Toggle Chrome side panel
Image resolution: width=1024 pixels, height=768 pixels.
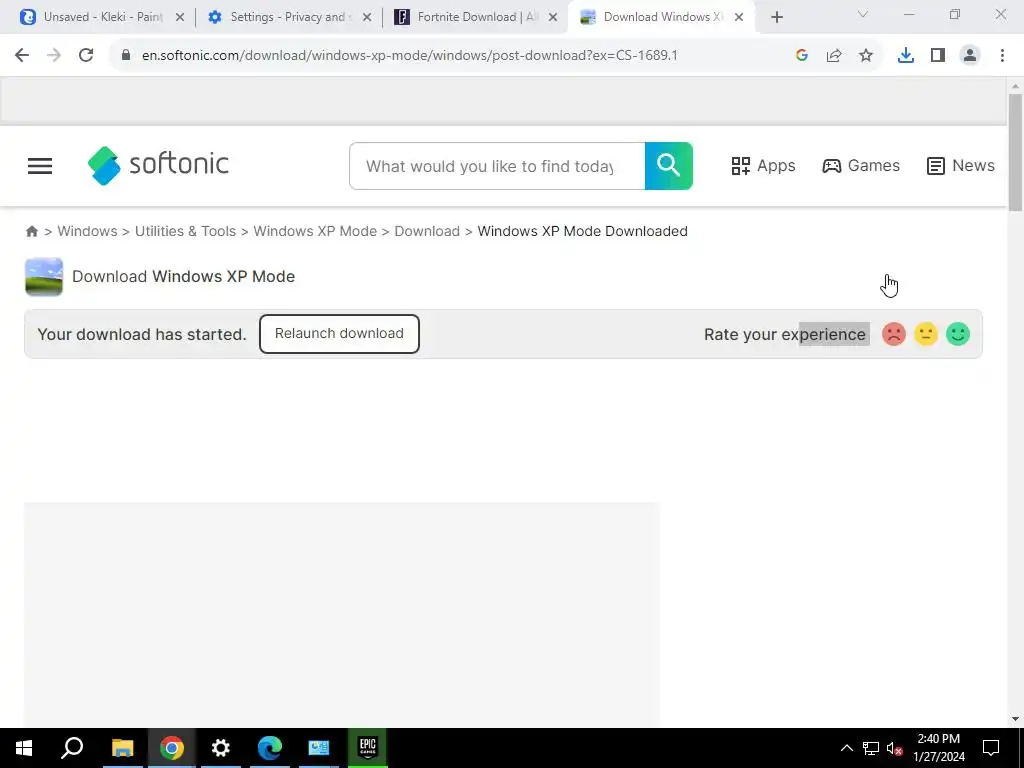pyautogui.click(x=938, y=56)
